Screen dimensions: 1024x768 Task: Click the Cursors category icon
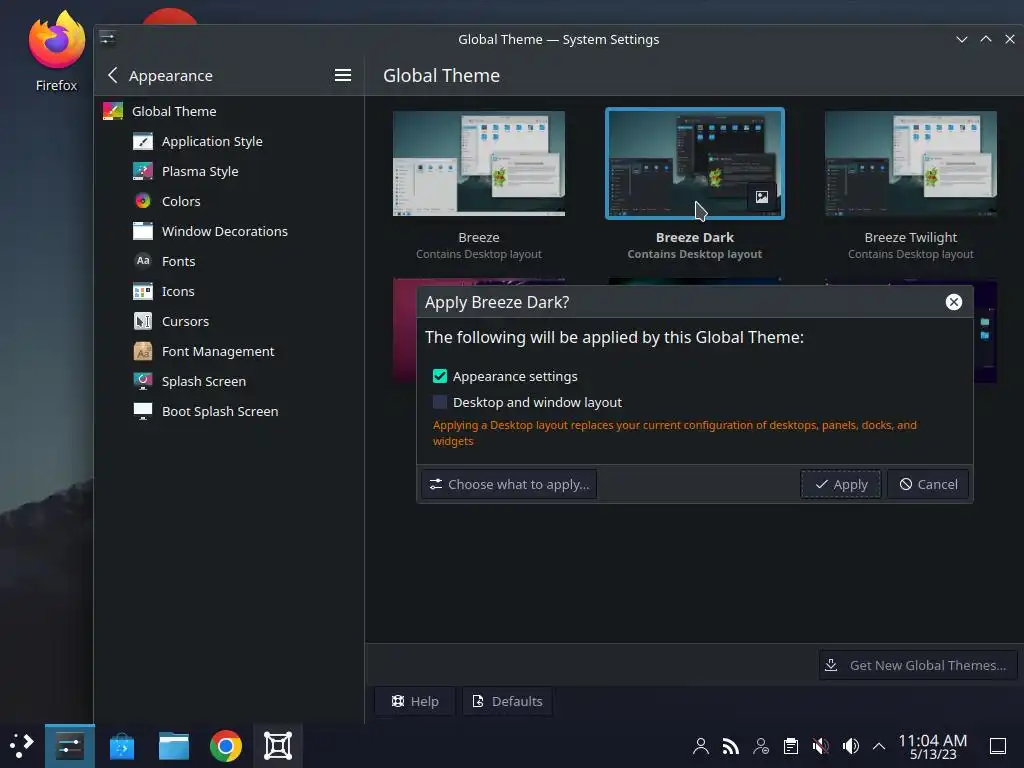142,321
